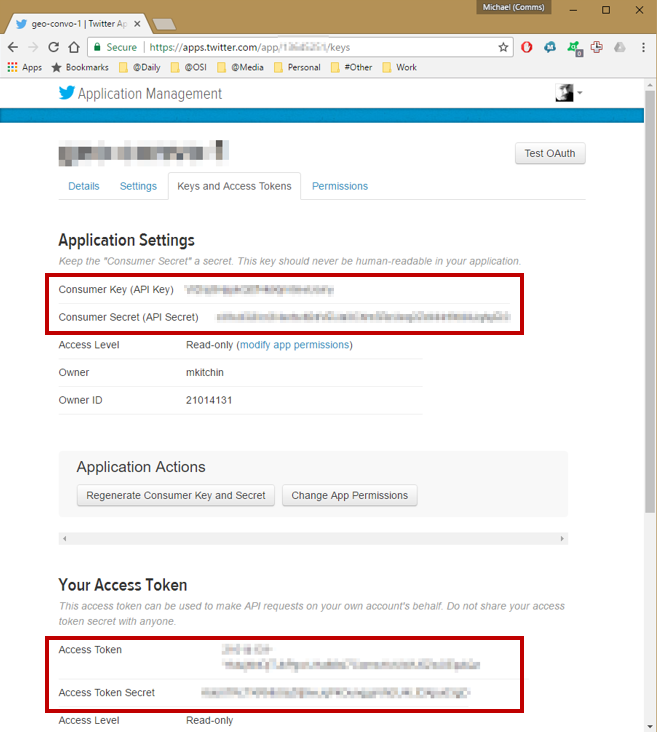Open the Work bookmarks folder
657x732 pixels.
(x=400, y=67)
